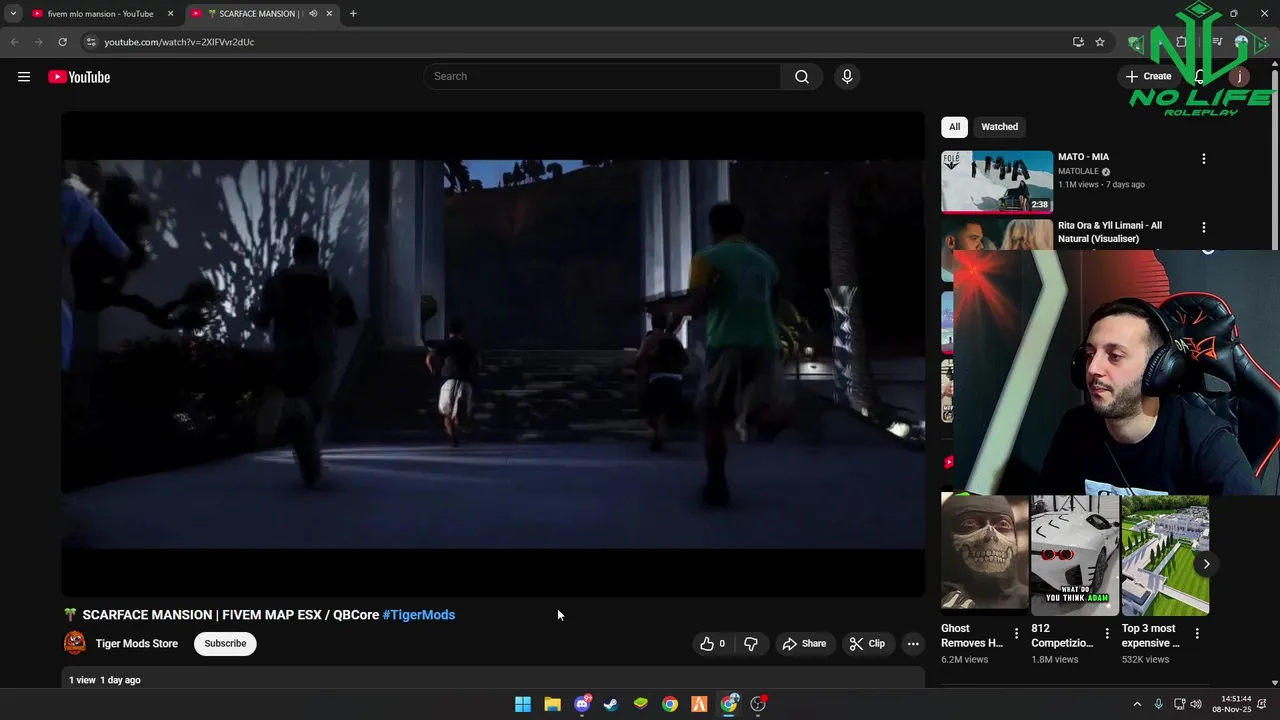Screen dimensions: 1280x720
Task: Subscribe to Tiger Mods Store
Action: pos(225,644)
